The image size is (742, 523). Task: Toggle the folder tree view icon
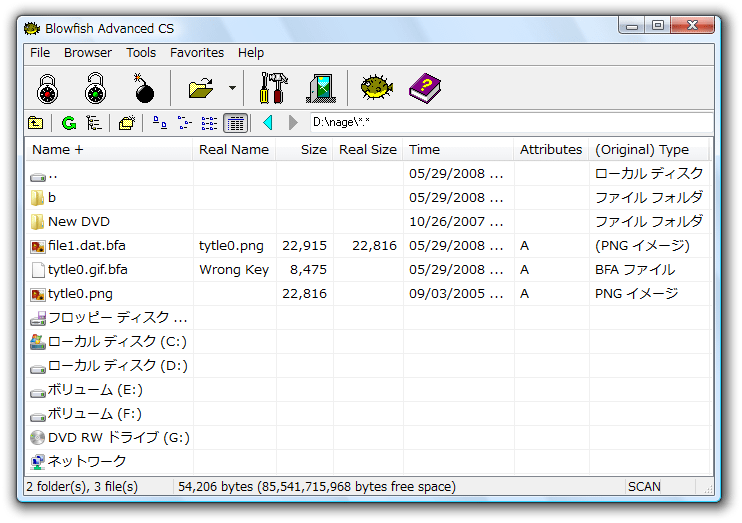point(94,123)
